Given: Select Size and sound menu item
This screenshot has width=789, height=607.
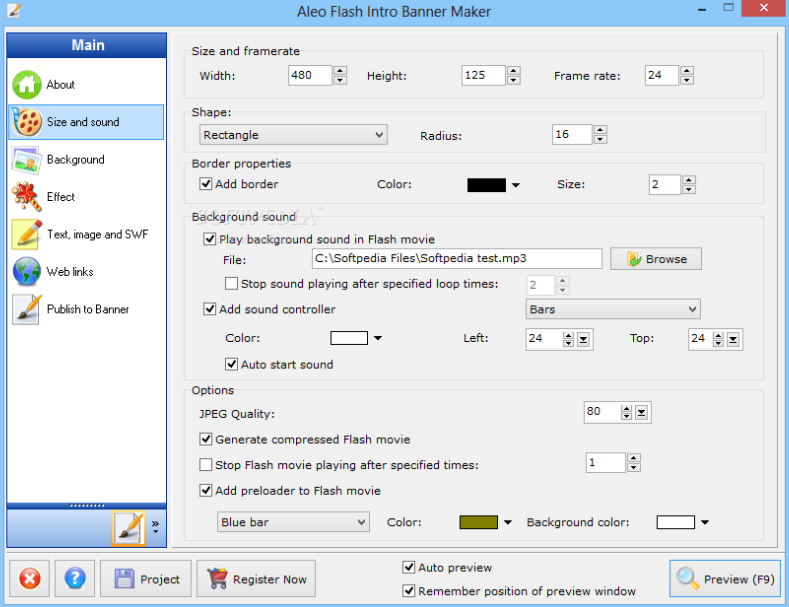Looking at the screenshot, I should (86, 122).
